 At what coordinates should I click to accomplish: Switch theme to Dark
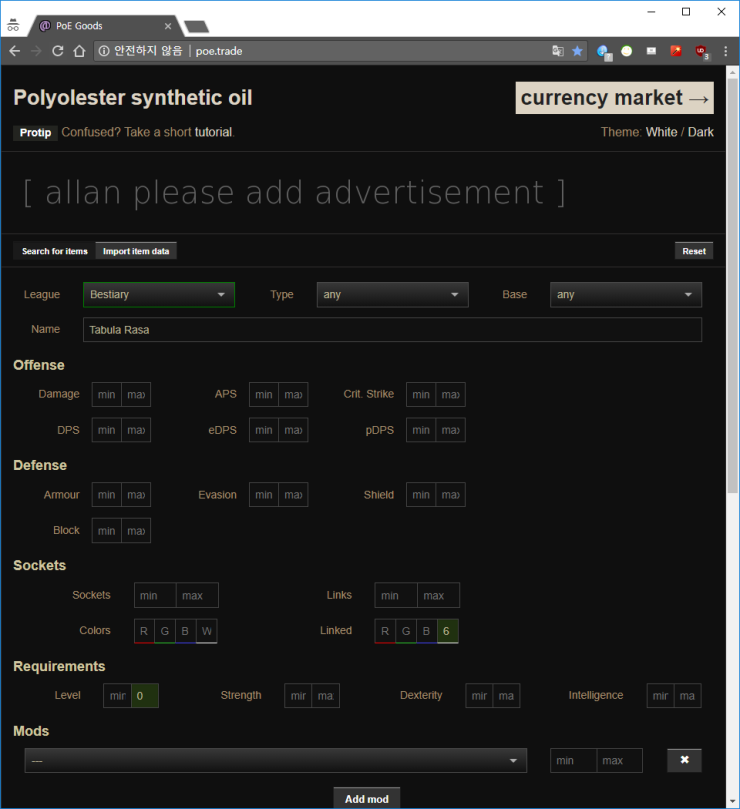coord(701,132)
